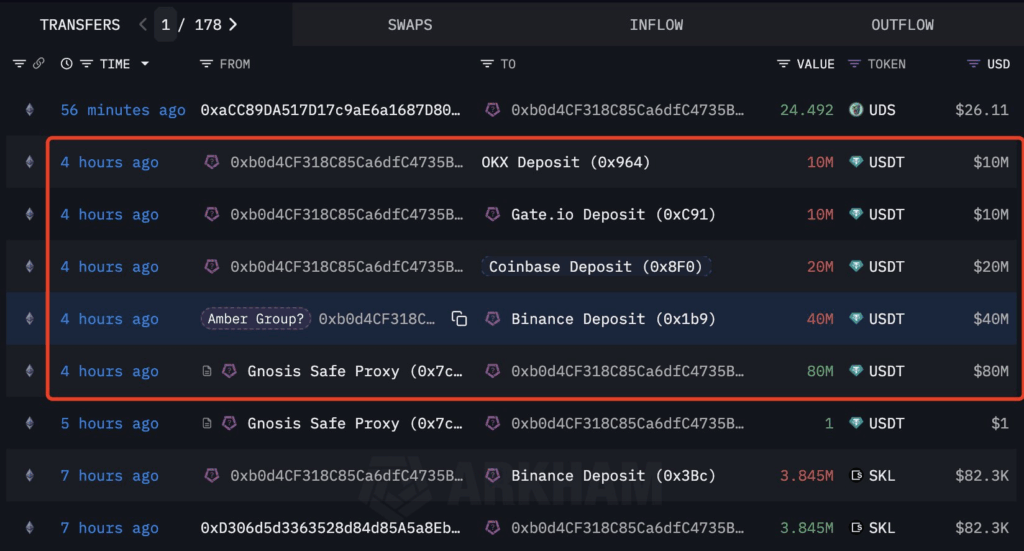Click USDT token icon in OKX Deposit row
The width and height of the screenshot is (1024, 551).
tap(855, 162)
